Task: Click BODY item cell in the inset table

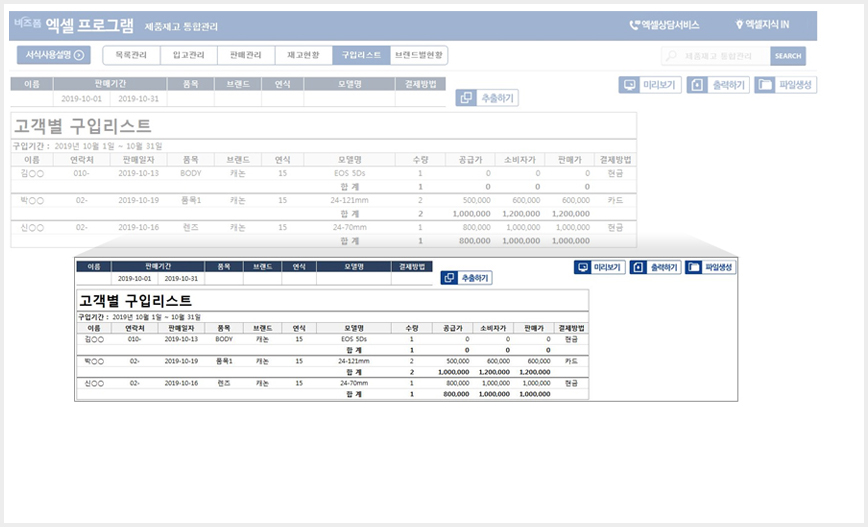Action: (224, 339)
